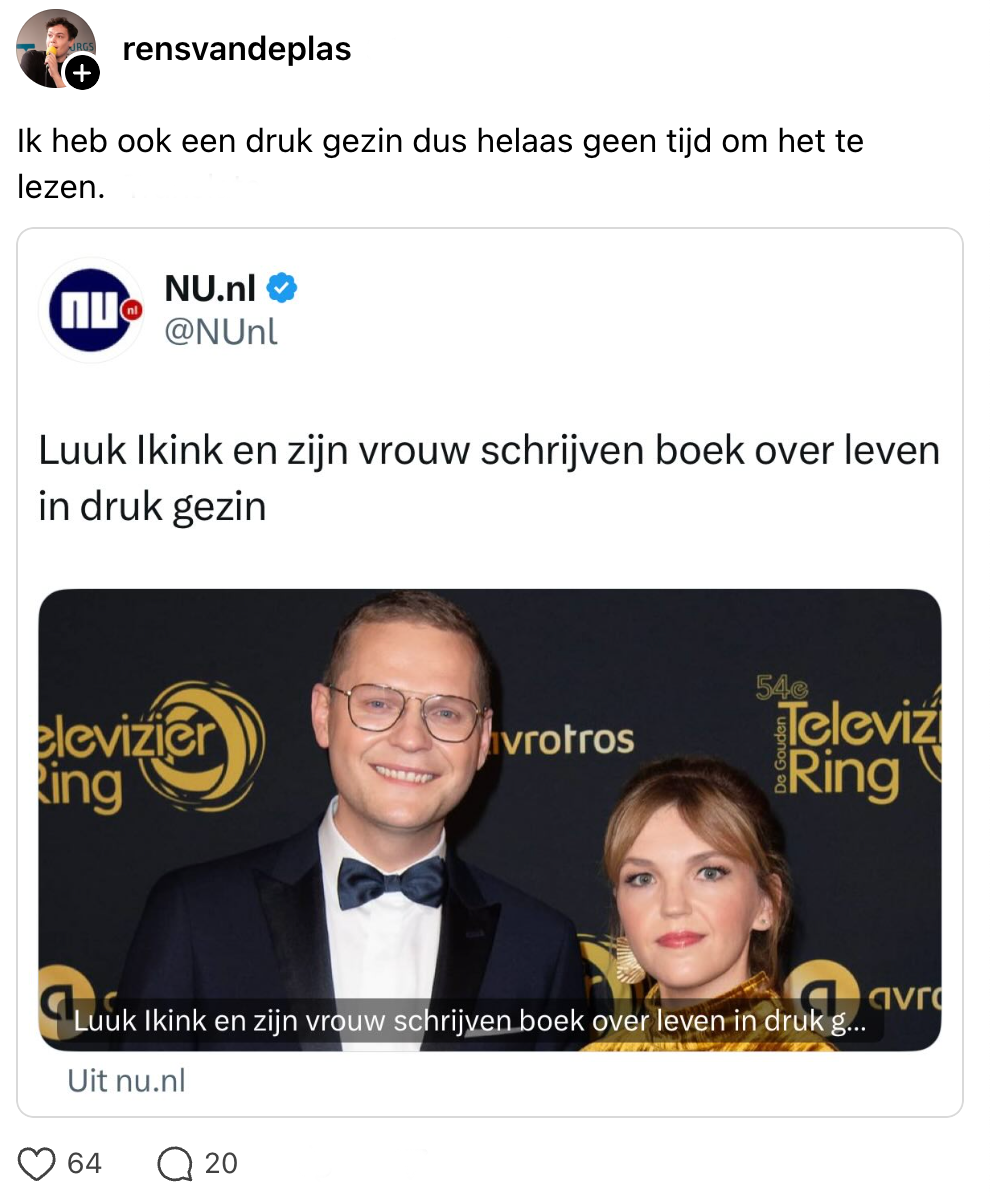Tap the plus follow badge on the avatar
Image resolution: width=990 pixels, height=1196 pixels.
click(82, 74)
